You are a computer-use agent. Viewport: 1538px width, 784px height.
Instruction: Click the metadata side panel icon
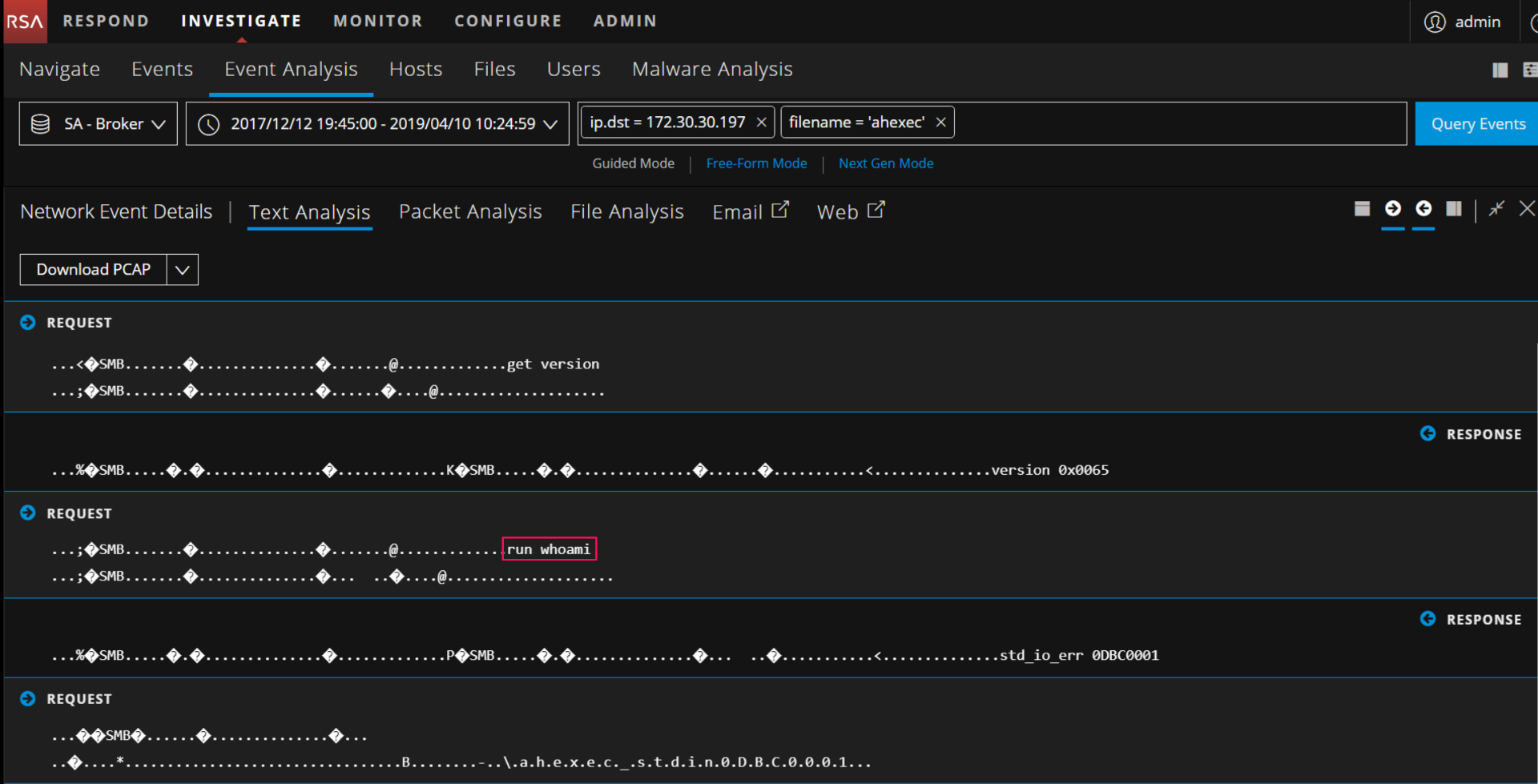coord(1454,209)
